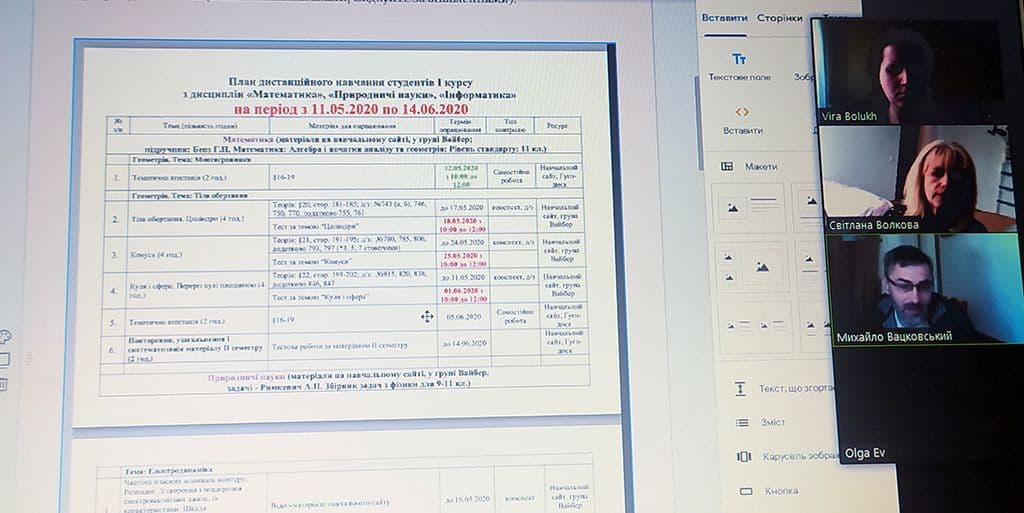Click date cell 05.06.2020
This screenshot has width=1024, height=513.
[464, 317]
